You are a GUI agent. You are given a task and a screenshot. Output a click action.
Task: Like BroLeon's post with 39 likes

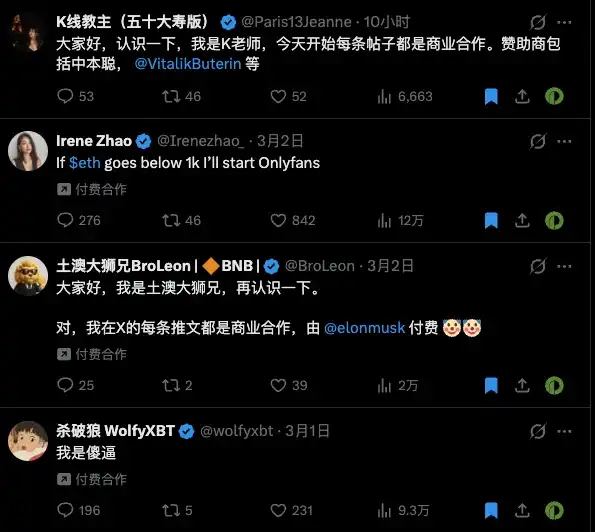coord(289,386)
